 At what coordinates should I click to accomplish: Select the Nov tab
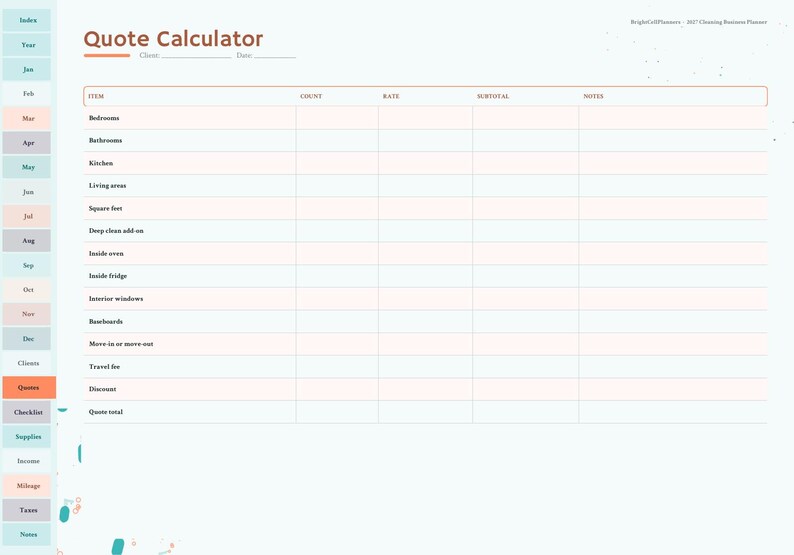click(27, 314)
